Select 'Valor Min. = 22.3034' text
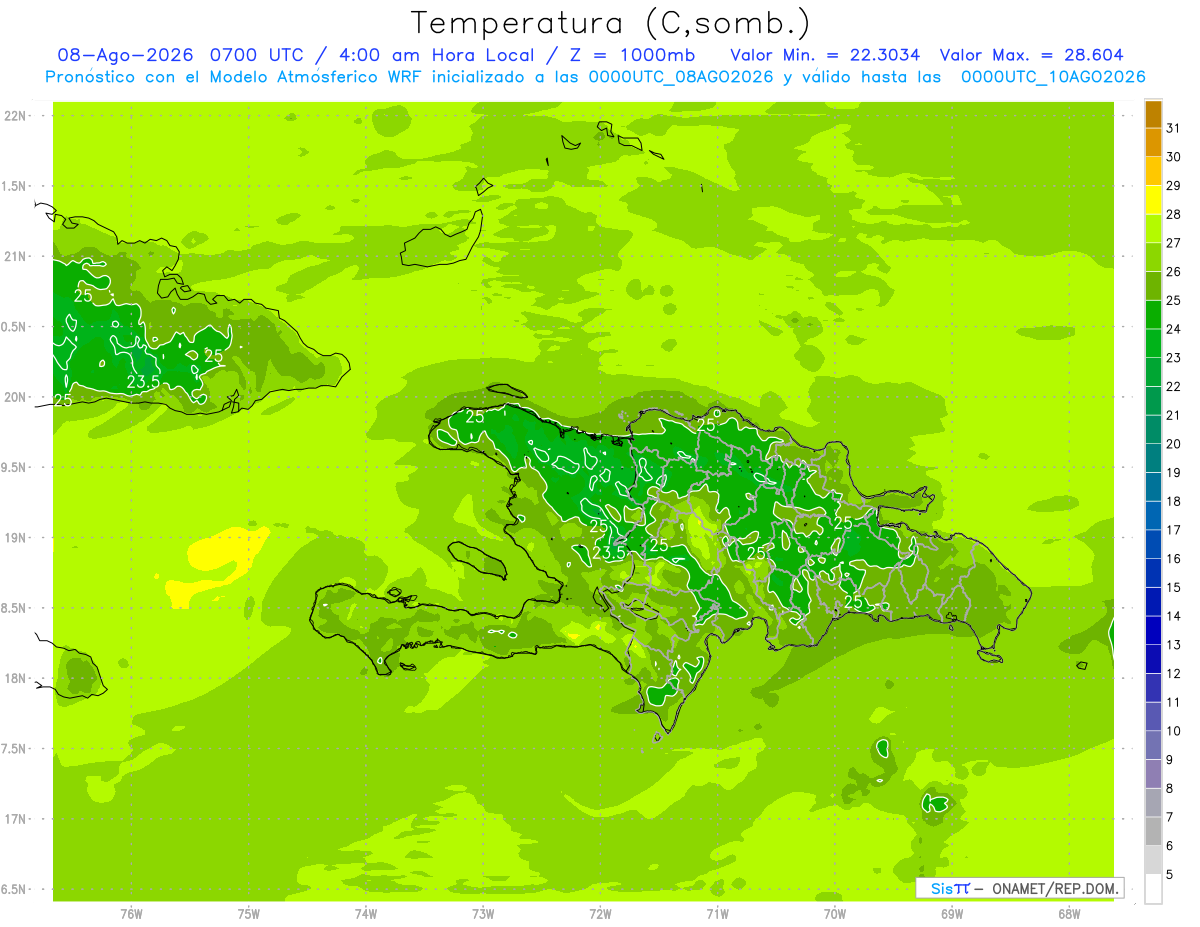The image size is (1200, 927). coord(825,55)
